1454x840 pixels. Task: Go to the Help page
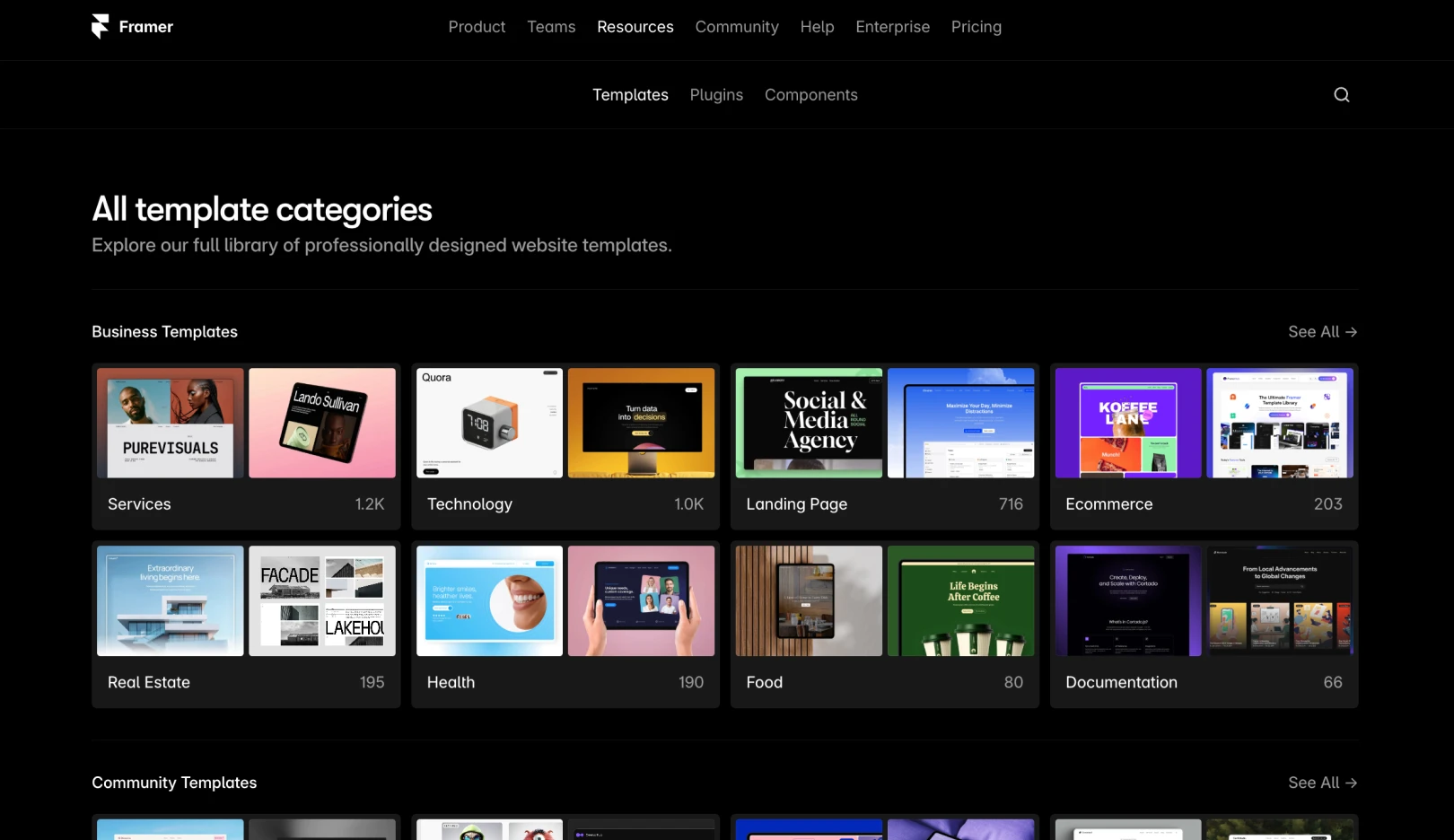[817, 27]
